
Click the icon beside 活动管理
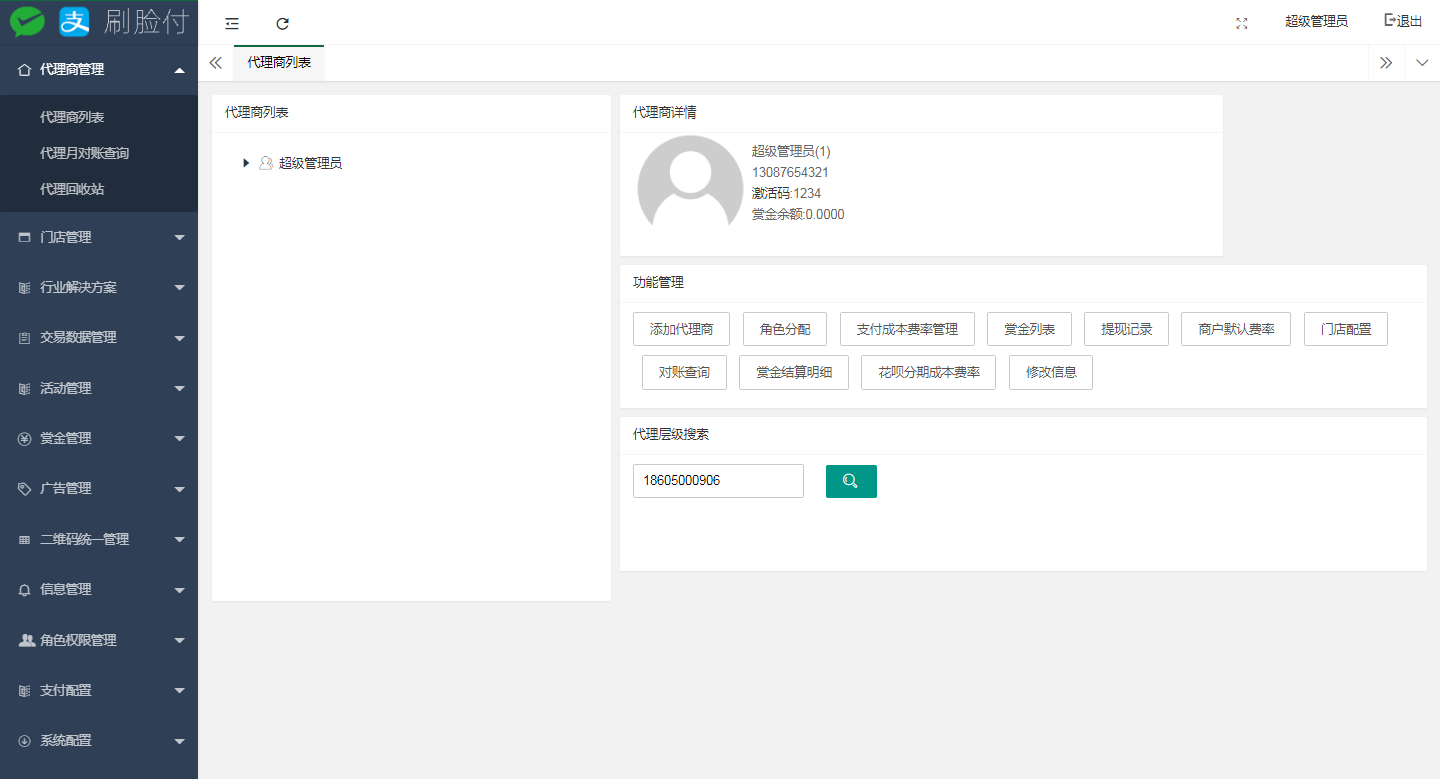pos(25,388)
